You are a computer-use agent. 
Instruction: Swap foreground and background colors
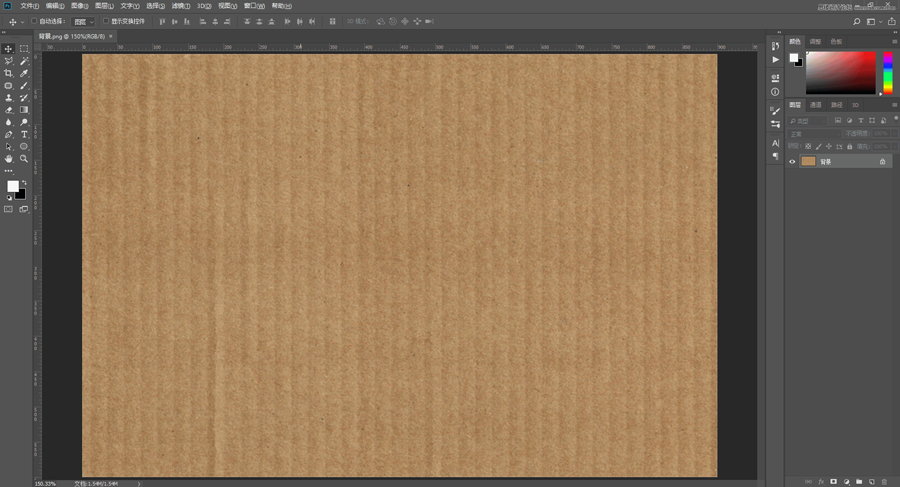click(24, 183)
